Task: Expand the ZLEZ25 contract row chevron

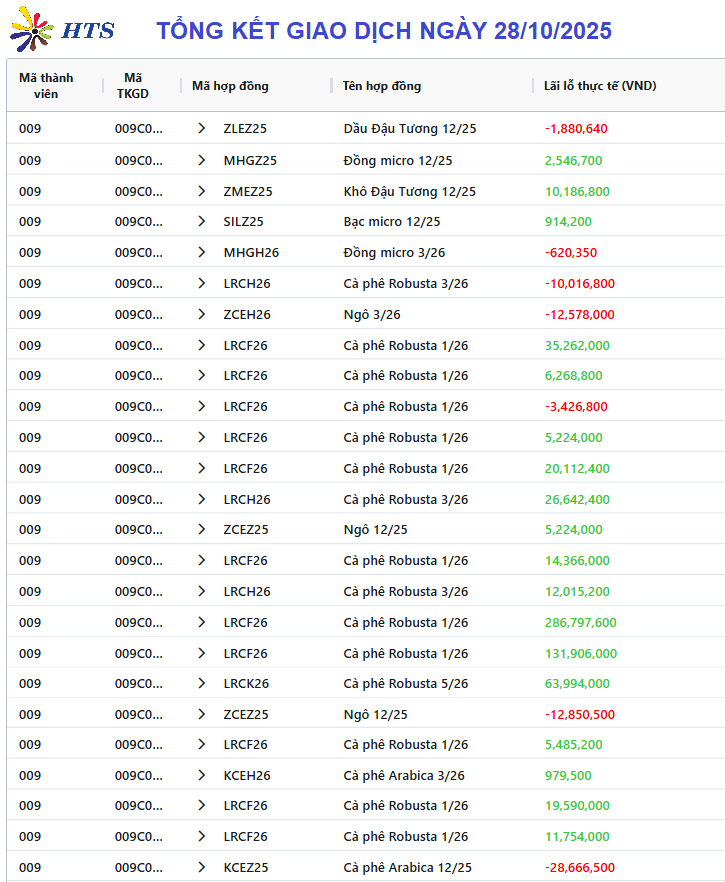Action: pos(201,129)
